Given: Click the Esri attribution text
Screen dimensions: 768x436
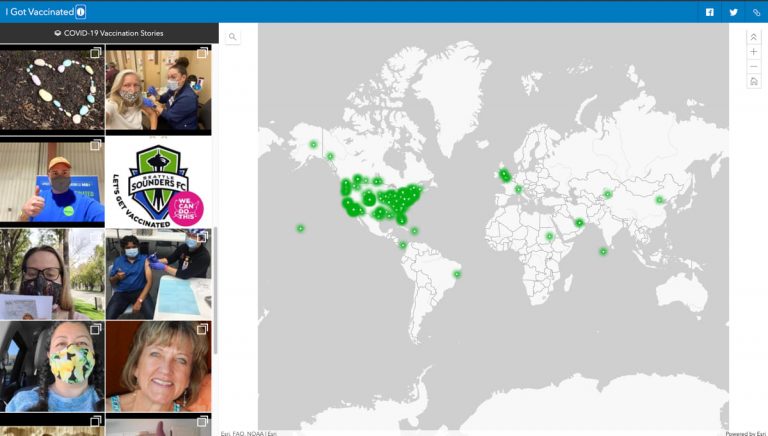Looking at the screenshot, I should (248, 434).
